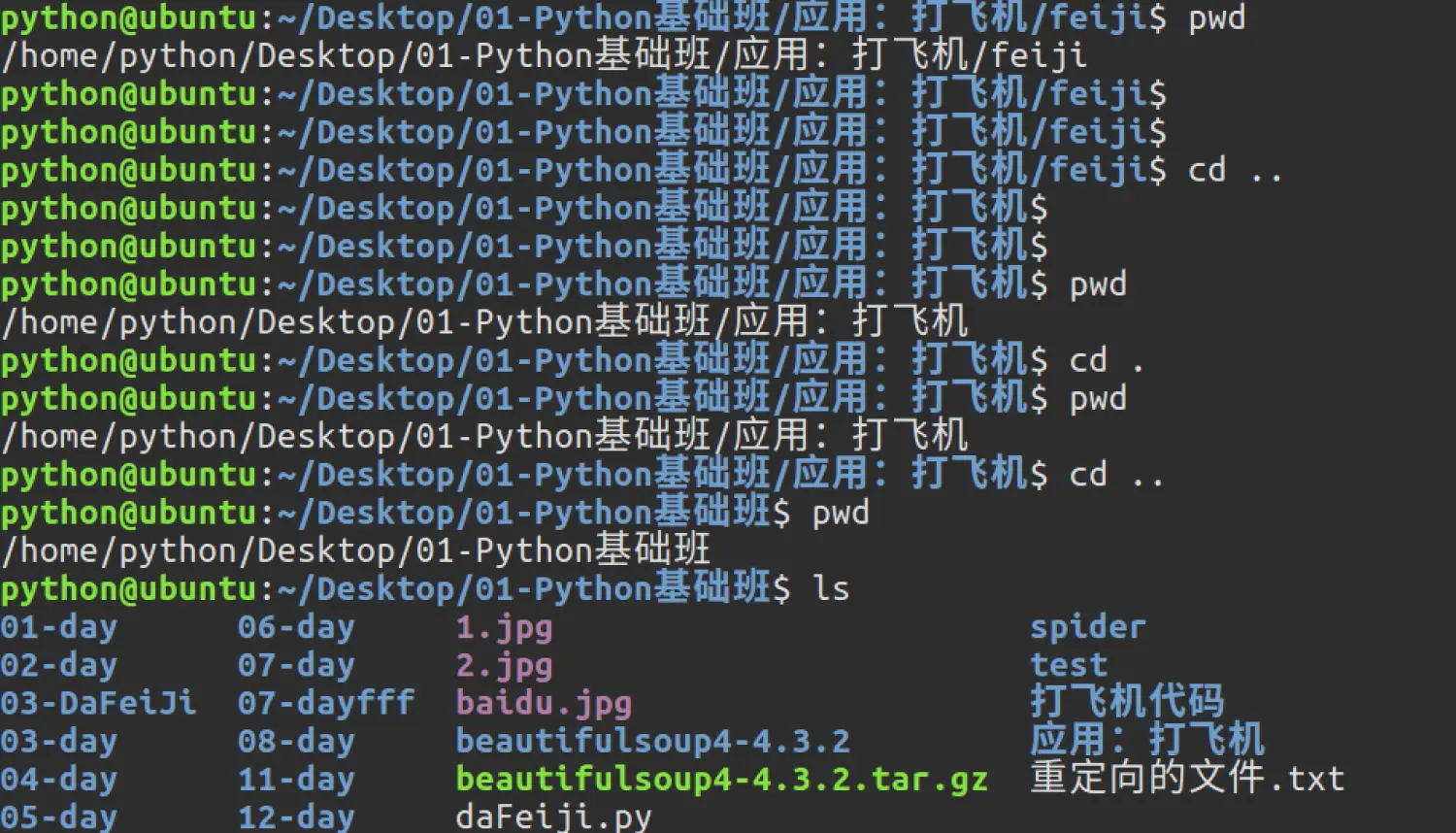
Task: Click the first 'cd ..' command after feiji$
Action: click(x=1236, y=171)
